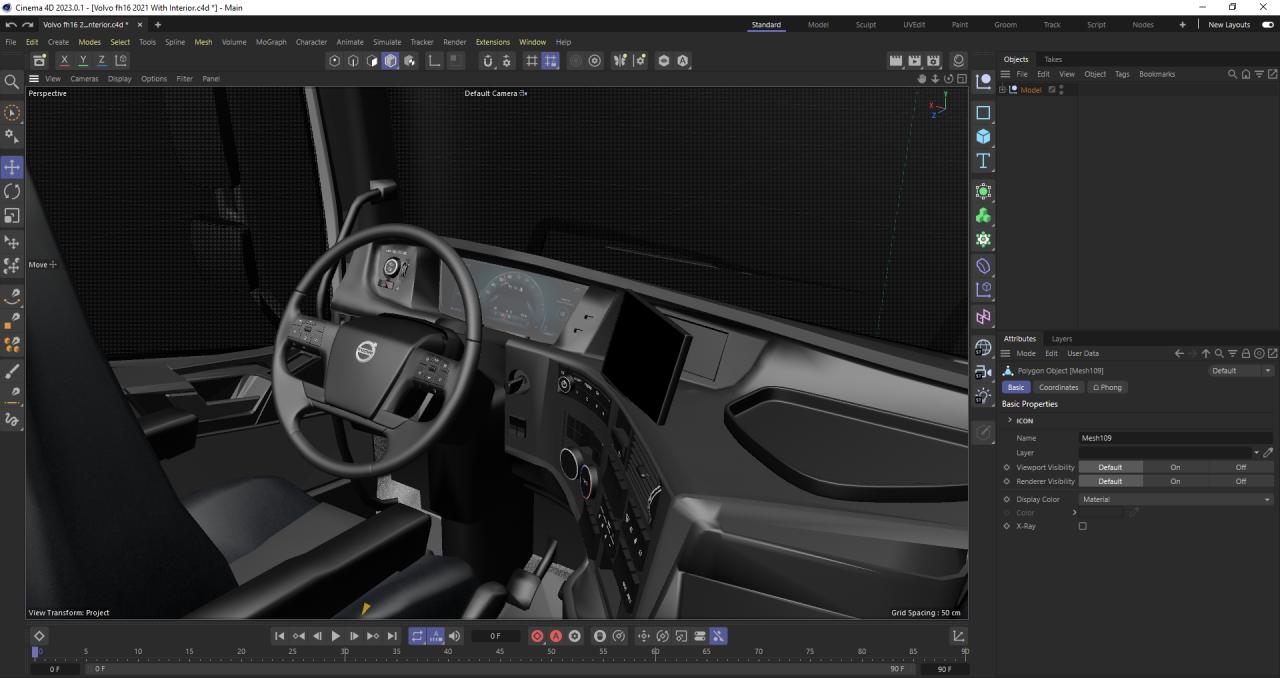Add a Camera object from the palette
1280x678 pixels.
click(983, 371)
